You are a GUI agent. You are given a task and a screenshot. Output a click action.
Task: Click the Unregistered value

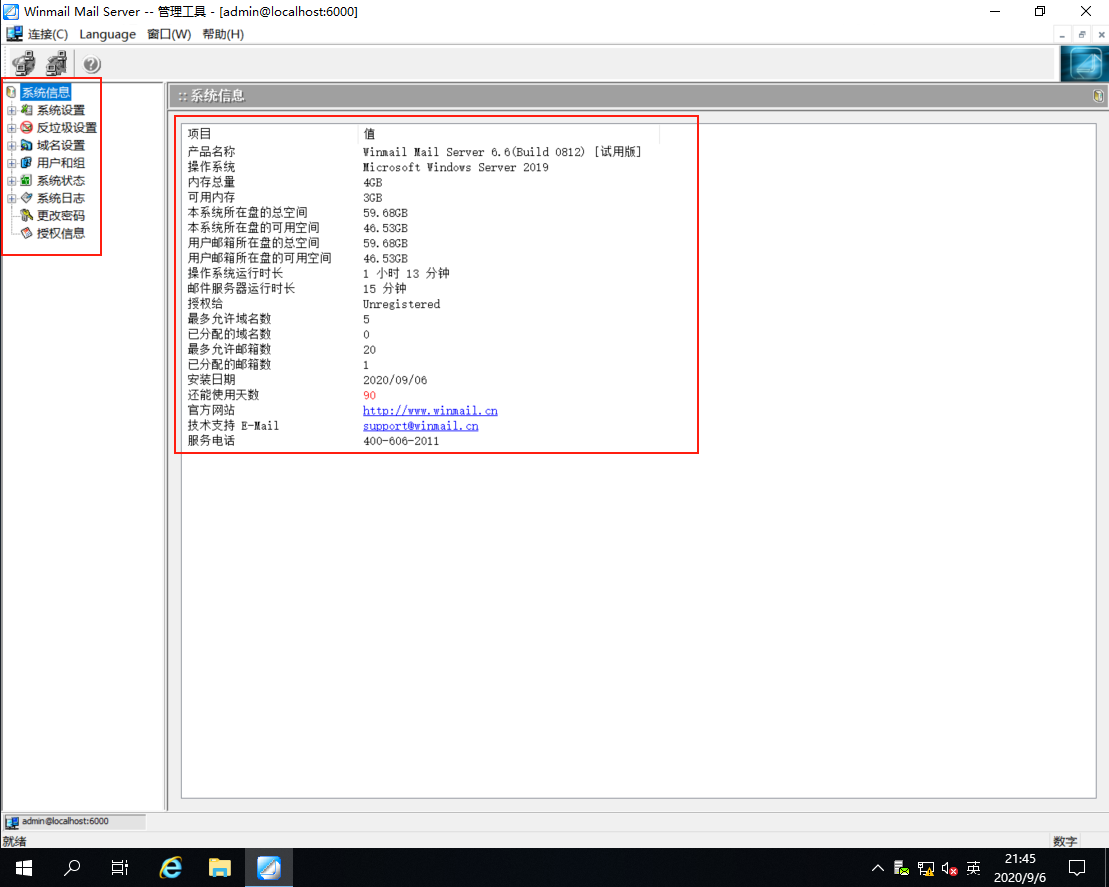click(402, 304)
